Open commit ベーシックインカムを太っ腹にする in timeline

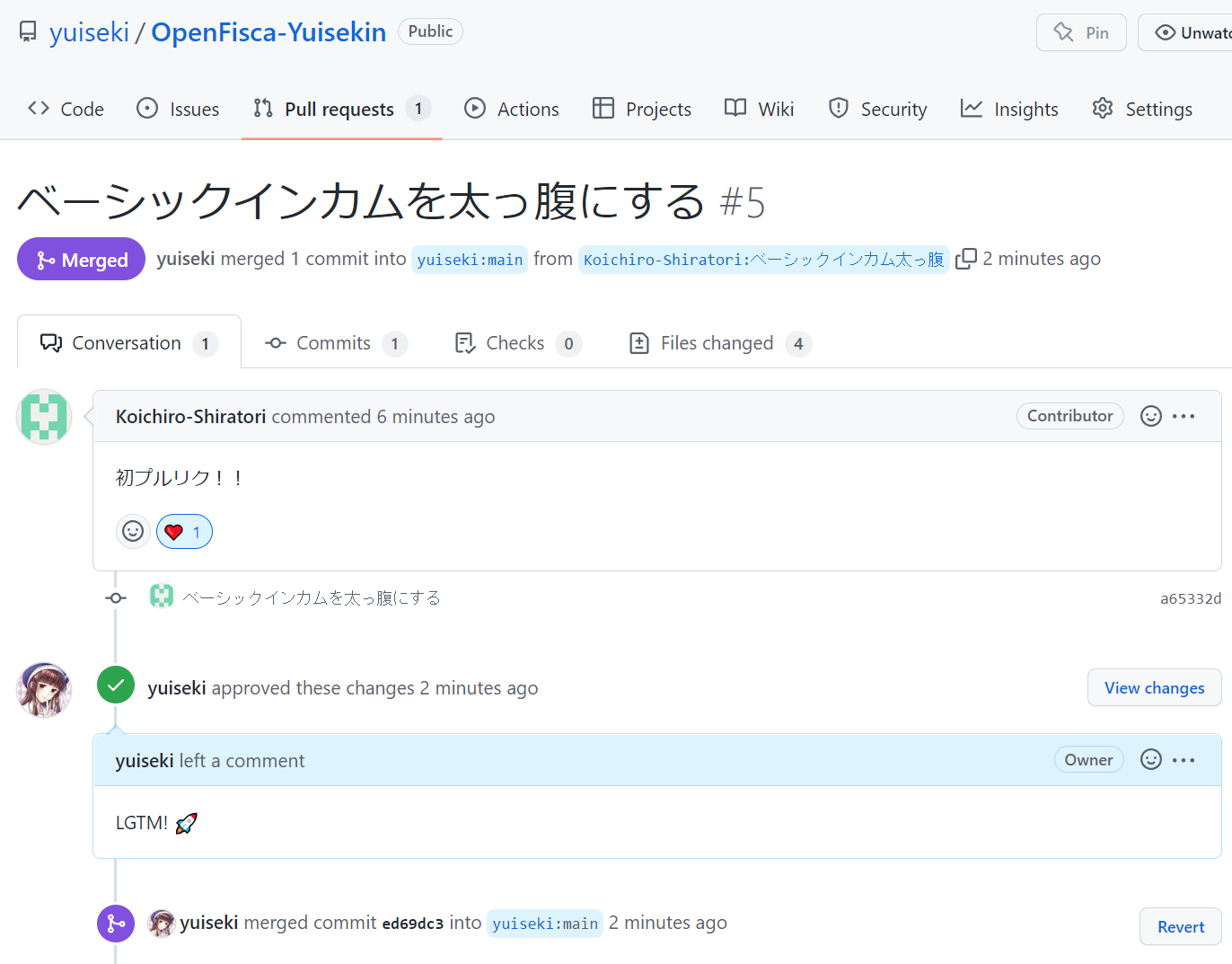[x=312, y=597]
